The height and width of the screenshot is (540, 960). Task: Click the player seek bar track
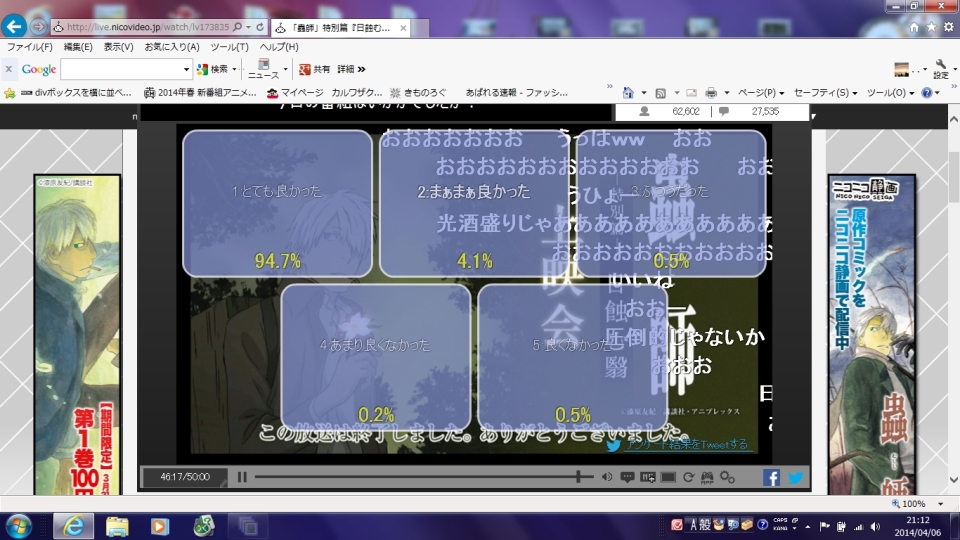point(424,476)
